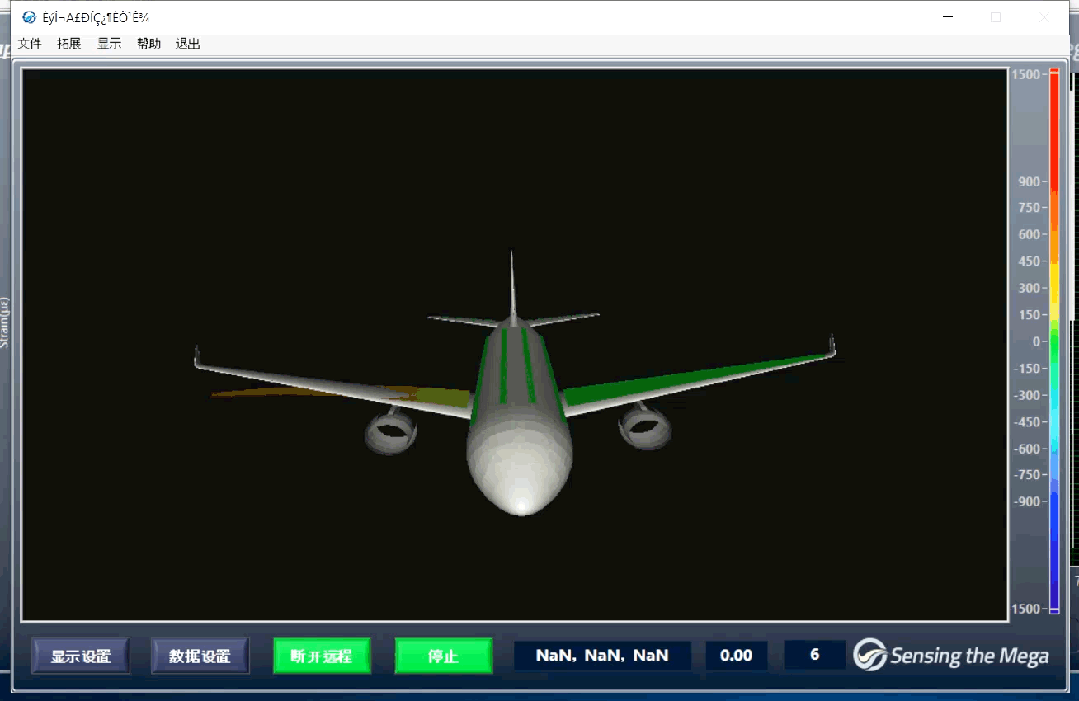This screenshot has height=701, width=1079.
Task: Click the Sensing the Mega logo
Action: pos(950,655)
